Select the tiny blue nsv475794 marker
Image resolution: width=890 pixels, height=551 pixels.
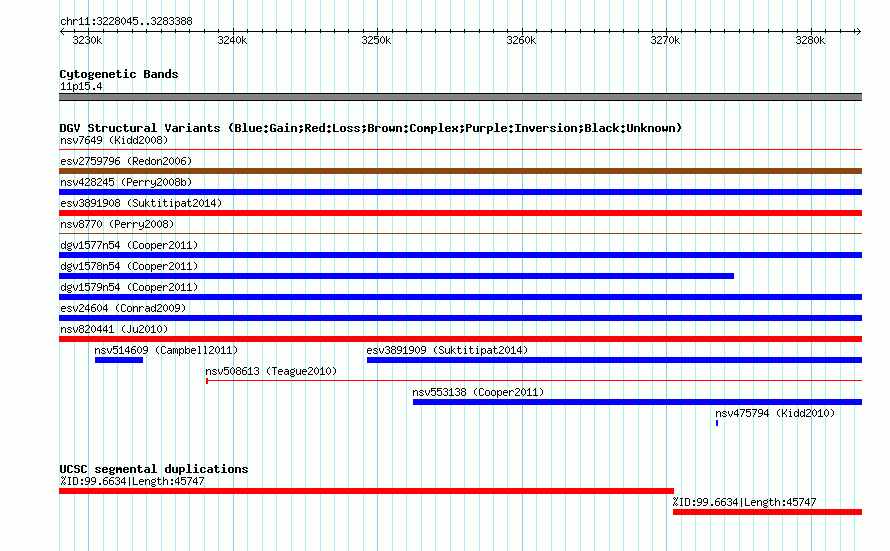(717, 423)
